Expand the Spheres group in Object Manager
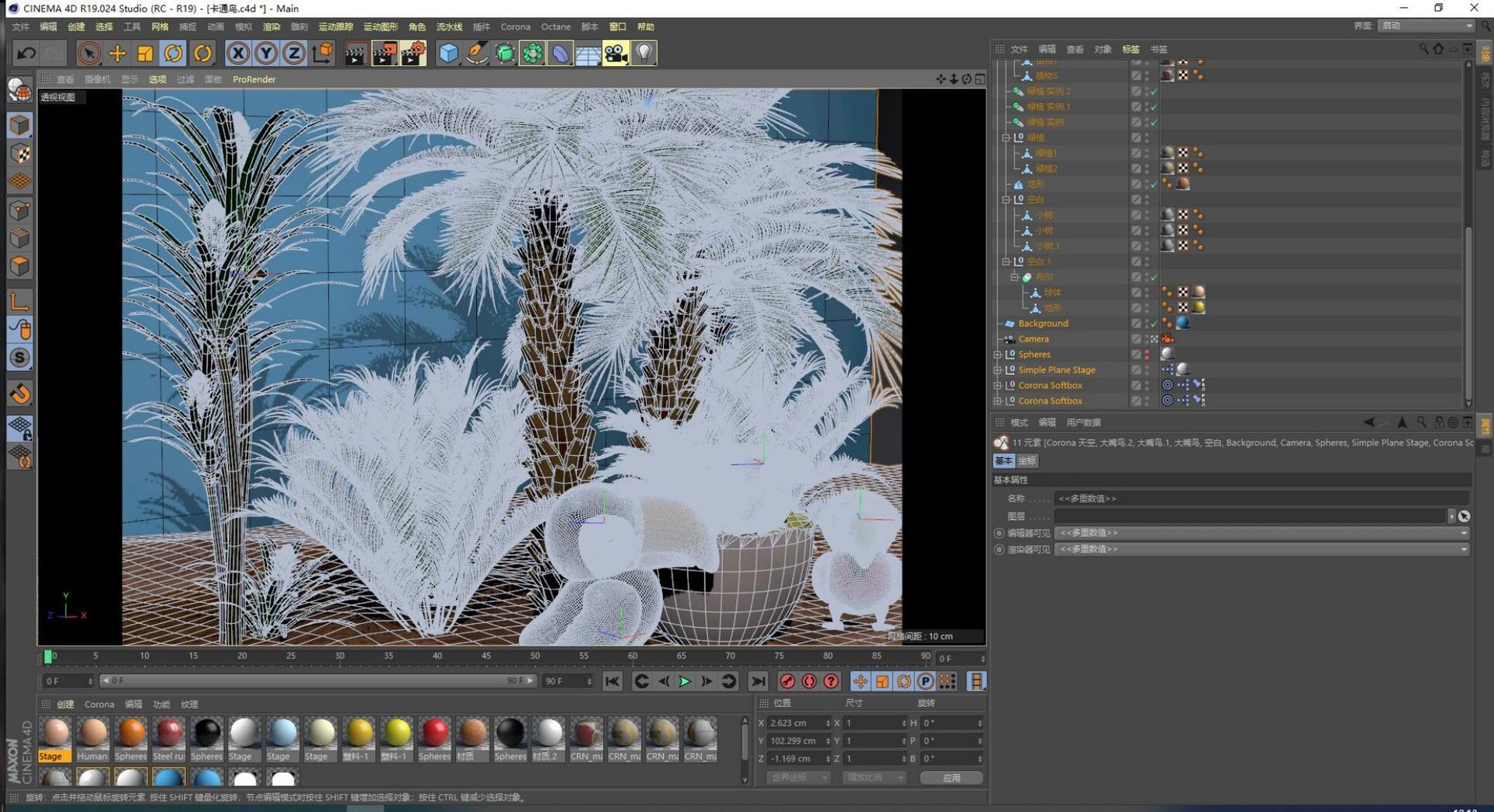This screenshot has height=812, width=1494. (x=998, y=355)
